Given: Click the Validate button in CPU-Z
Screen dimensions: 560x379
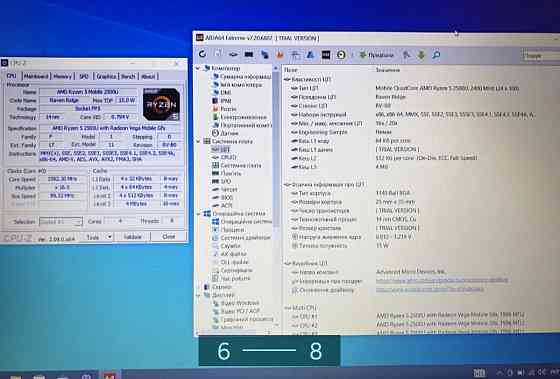Looking at the screenshot, I should click(132, 237).
